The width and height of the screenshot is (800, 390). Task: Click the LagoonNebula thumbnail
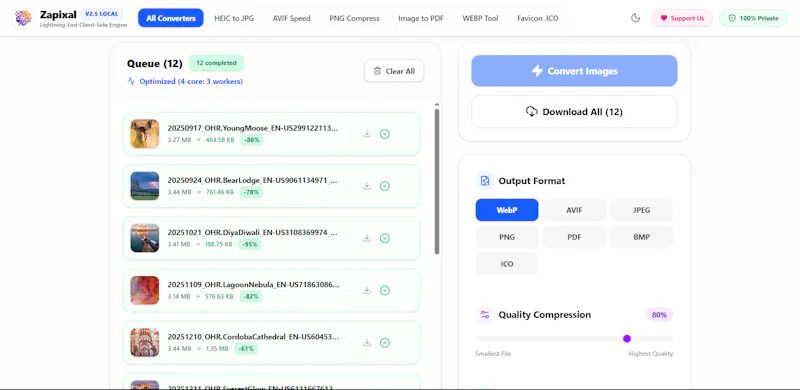144,290
